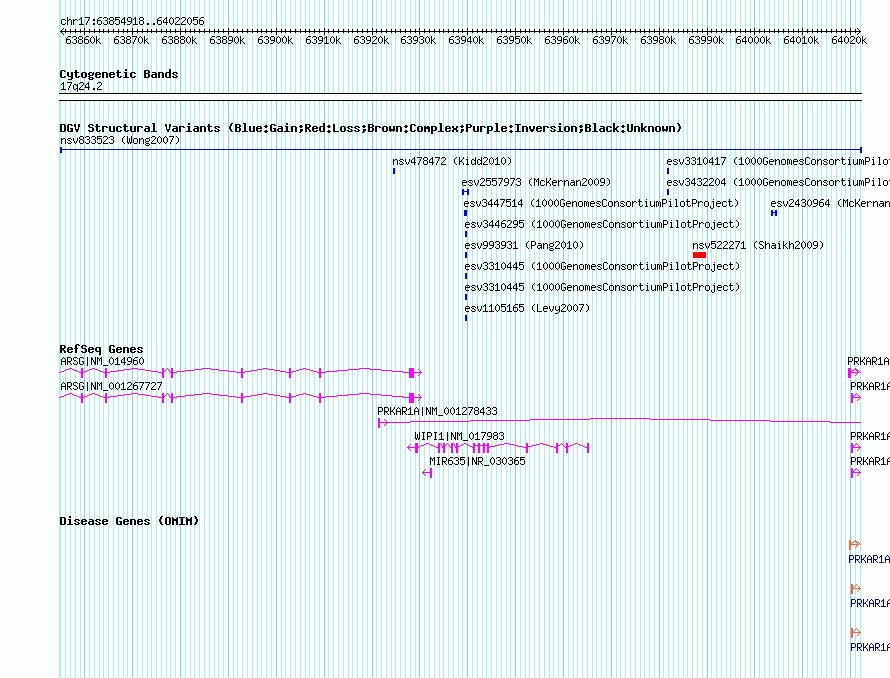Click the blue glyph under esv2430964
This screenshot has width=890, height=678.
coord(774,213)
